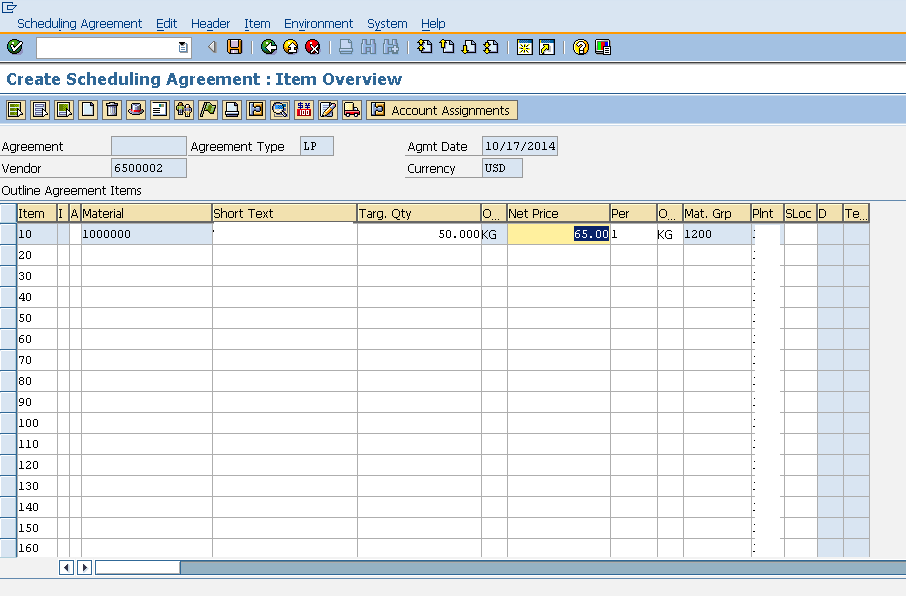The height and width of the screenshot is (596, 906).
Task: Open the Item menu
Action: pos(257,24)
